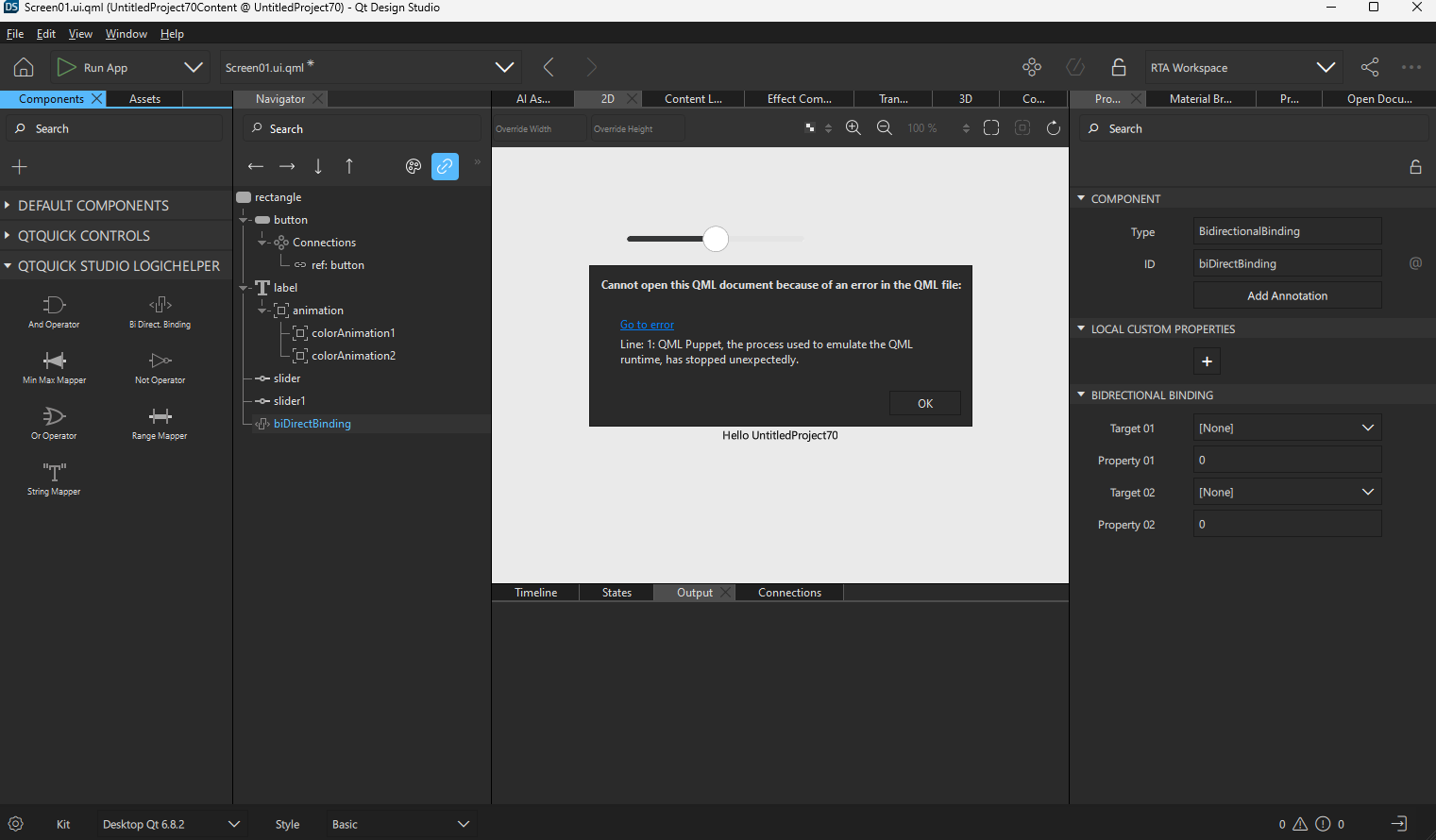Image resolution: width=1436 pixels, height=840 pixels.
Task: Click the String Mapper component icon
Action: point(54,472)
